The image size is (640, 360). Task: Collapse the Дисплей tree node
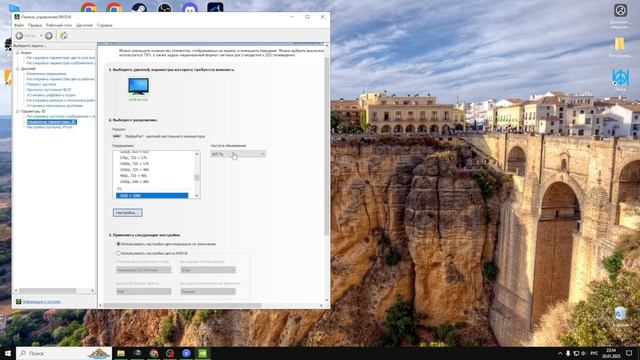pyautogui.click(x=18, y=69)
